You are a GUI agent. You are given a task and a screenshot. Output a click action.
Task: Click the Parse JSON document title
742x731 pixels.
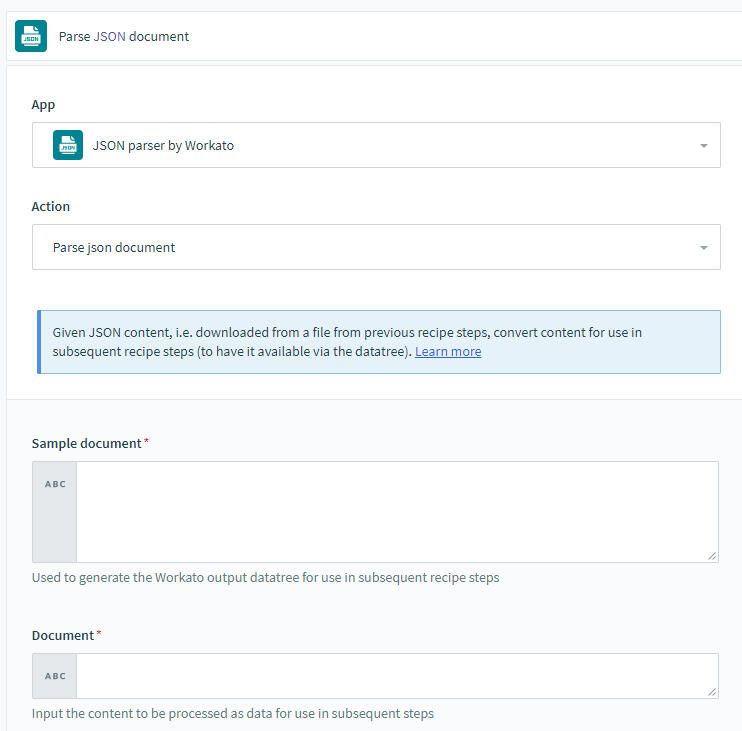coord(124,36)
